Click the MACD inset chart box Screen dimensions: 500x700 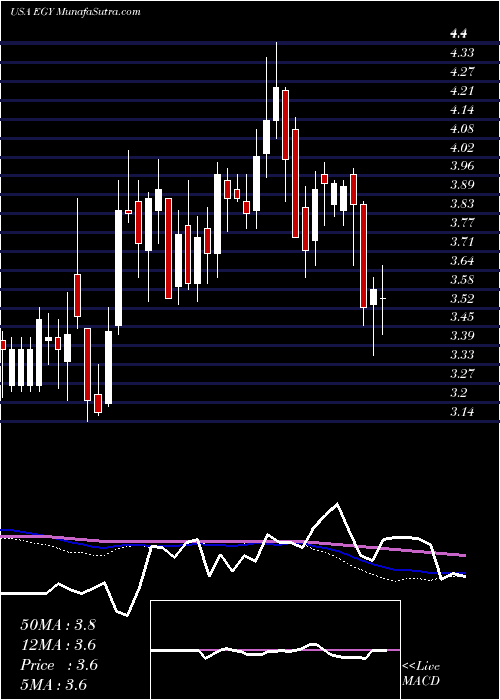pyautogui.click(x=275, y=650)
